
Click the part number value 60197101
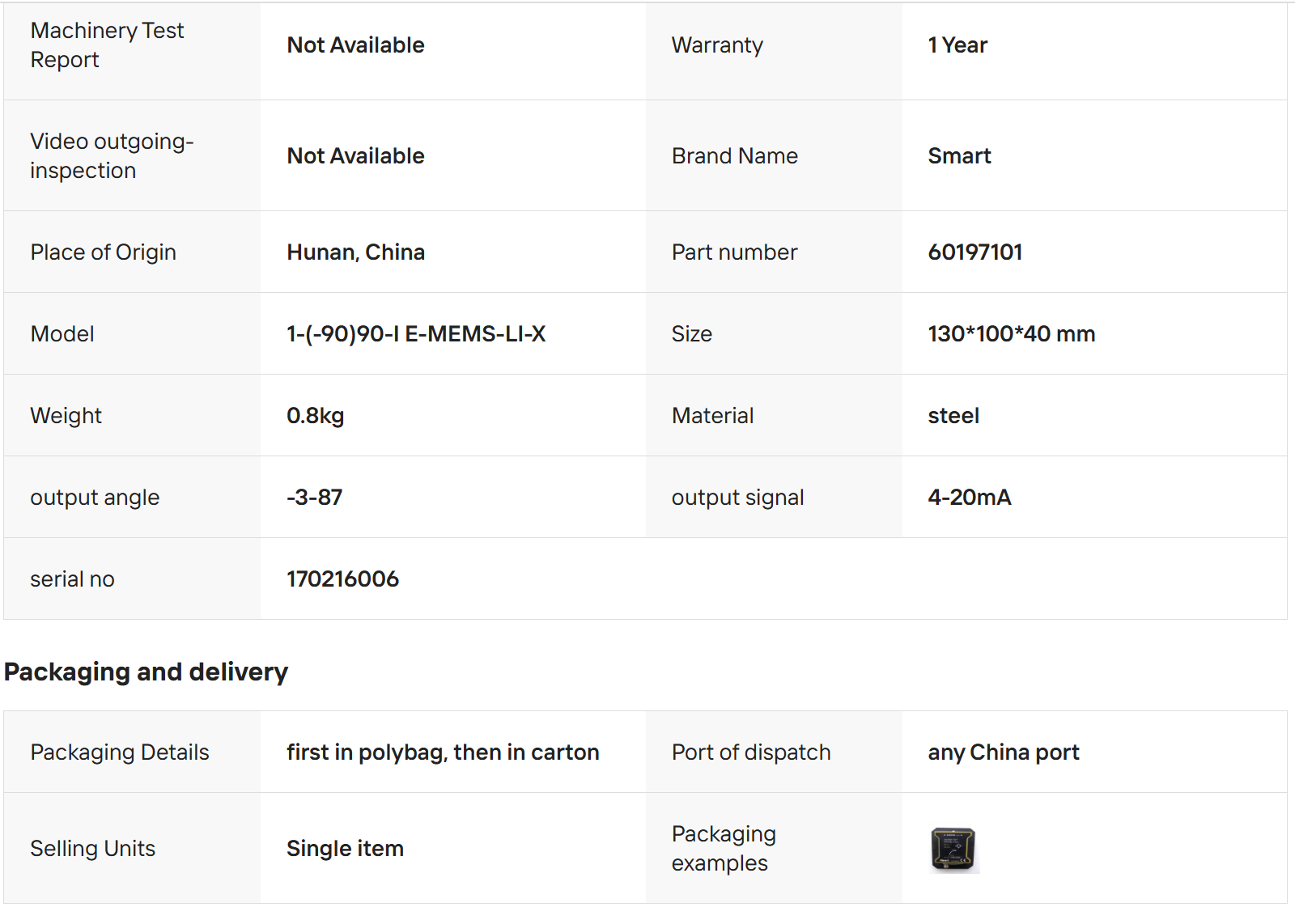974,252
